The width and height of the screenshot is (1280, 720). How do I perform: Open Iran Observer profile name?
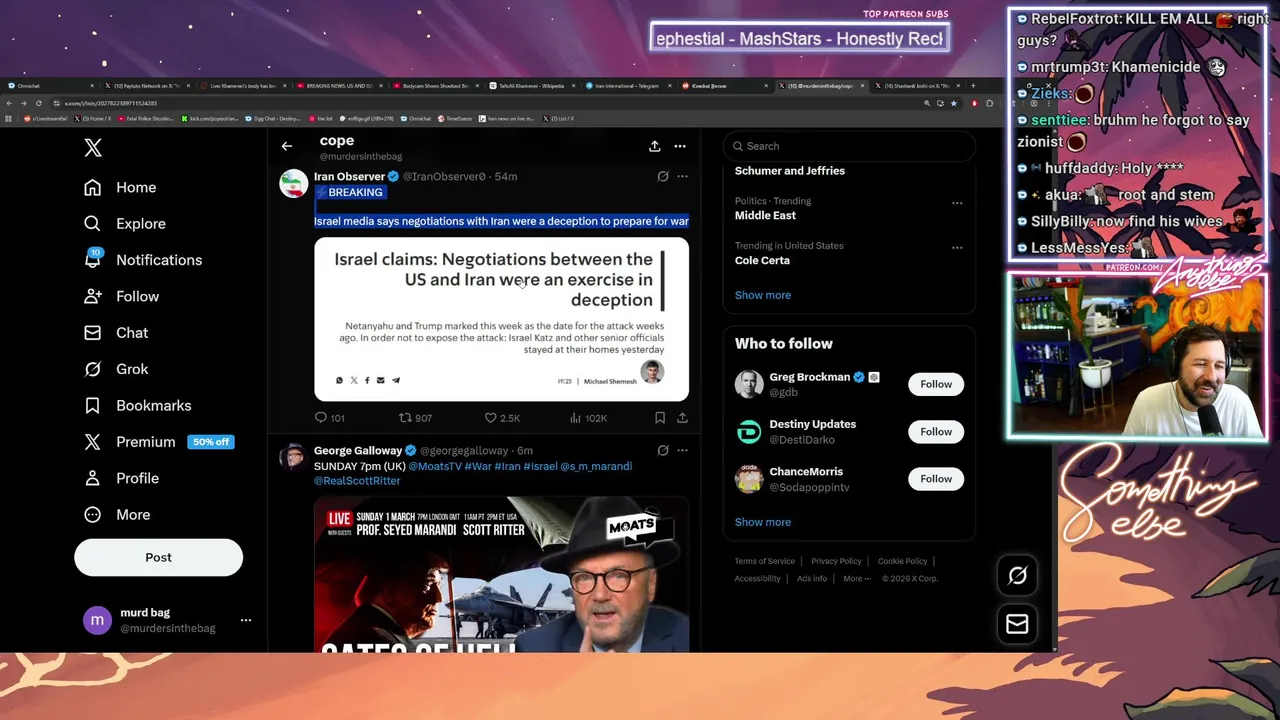(349, 176)
